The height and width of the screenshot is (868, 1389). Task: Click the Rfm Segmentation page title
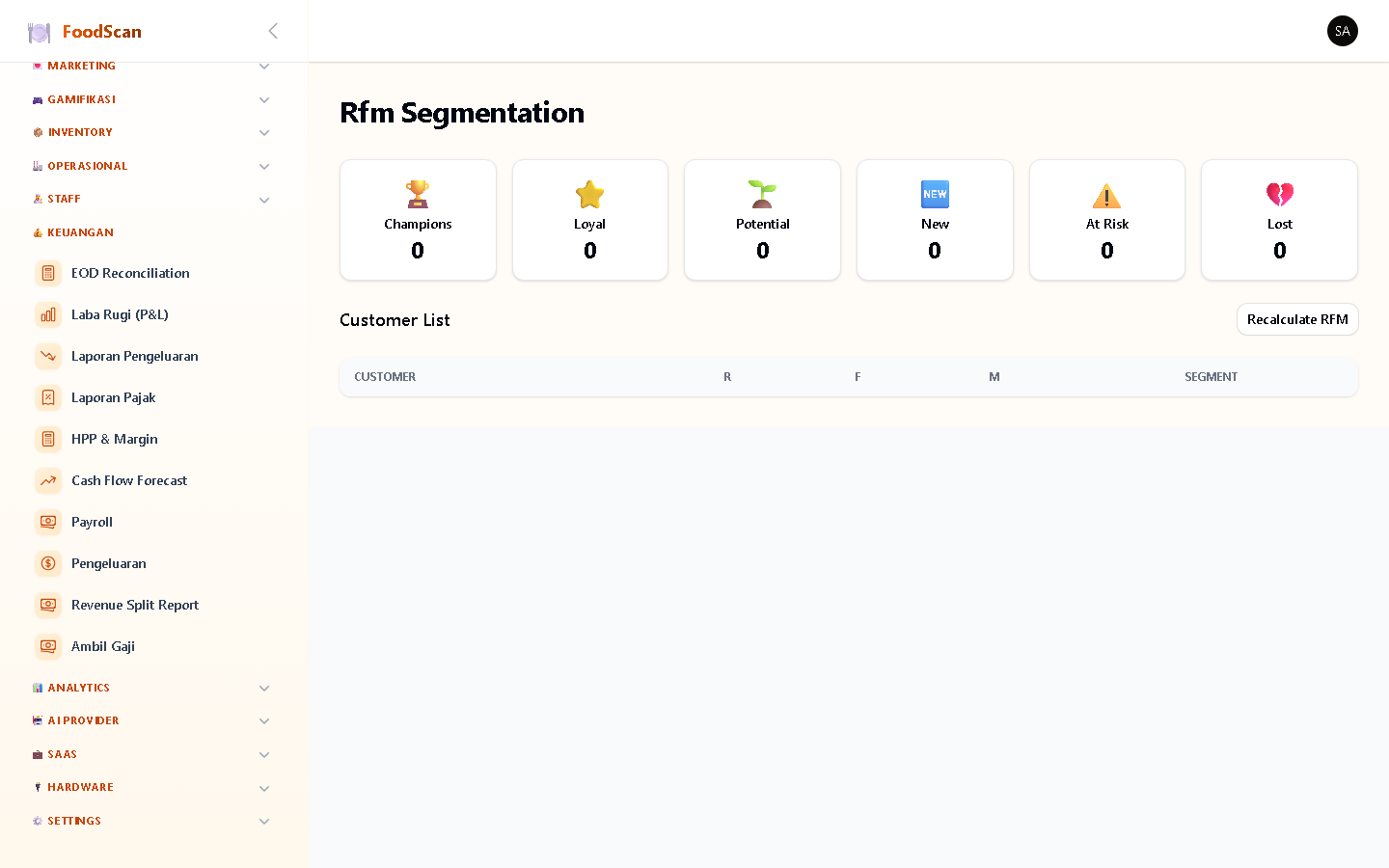(x=462, y=113)
